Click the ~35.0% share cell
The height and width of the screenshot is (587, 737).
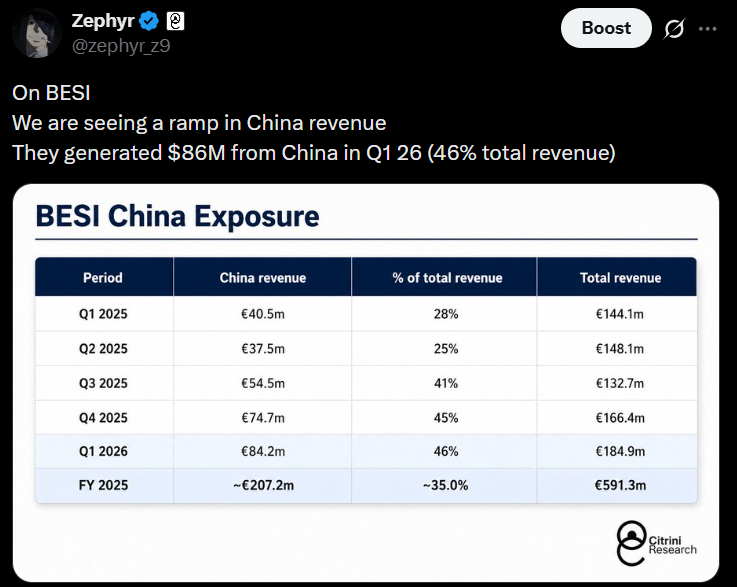point(446,485)
